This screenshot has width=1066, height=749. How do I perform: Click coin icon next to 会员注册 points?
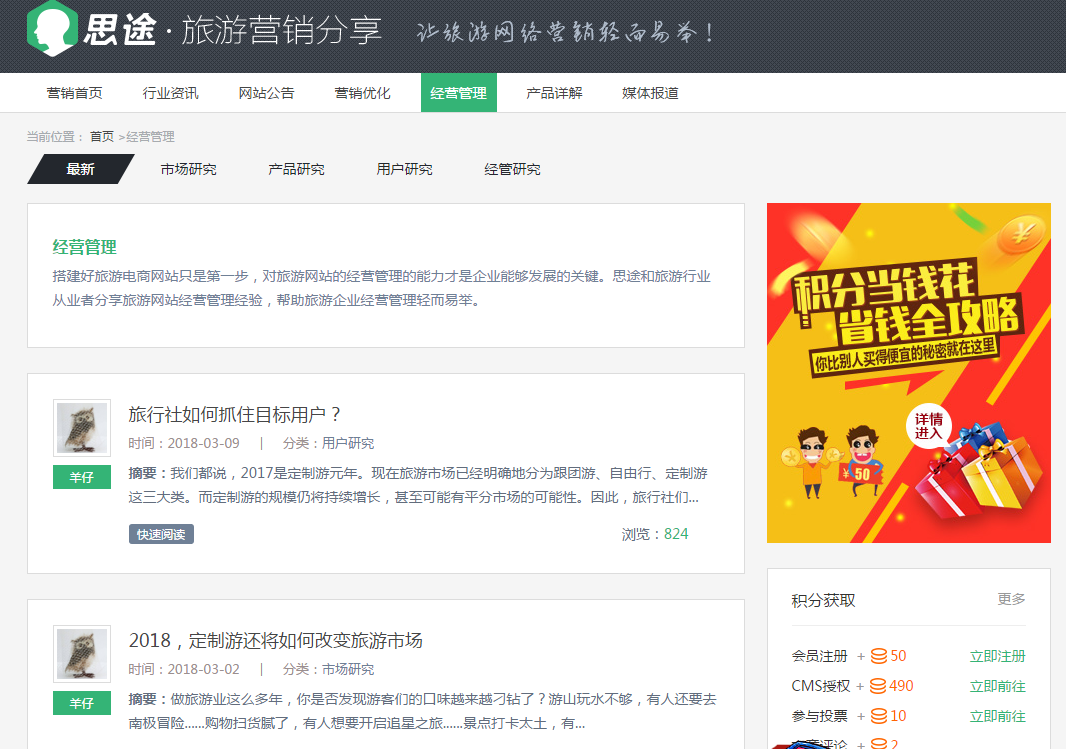878,656
